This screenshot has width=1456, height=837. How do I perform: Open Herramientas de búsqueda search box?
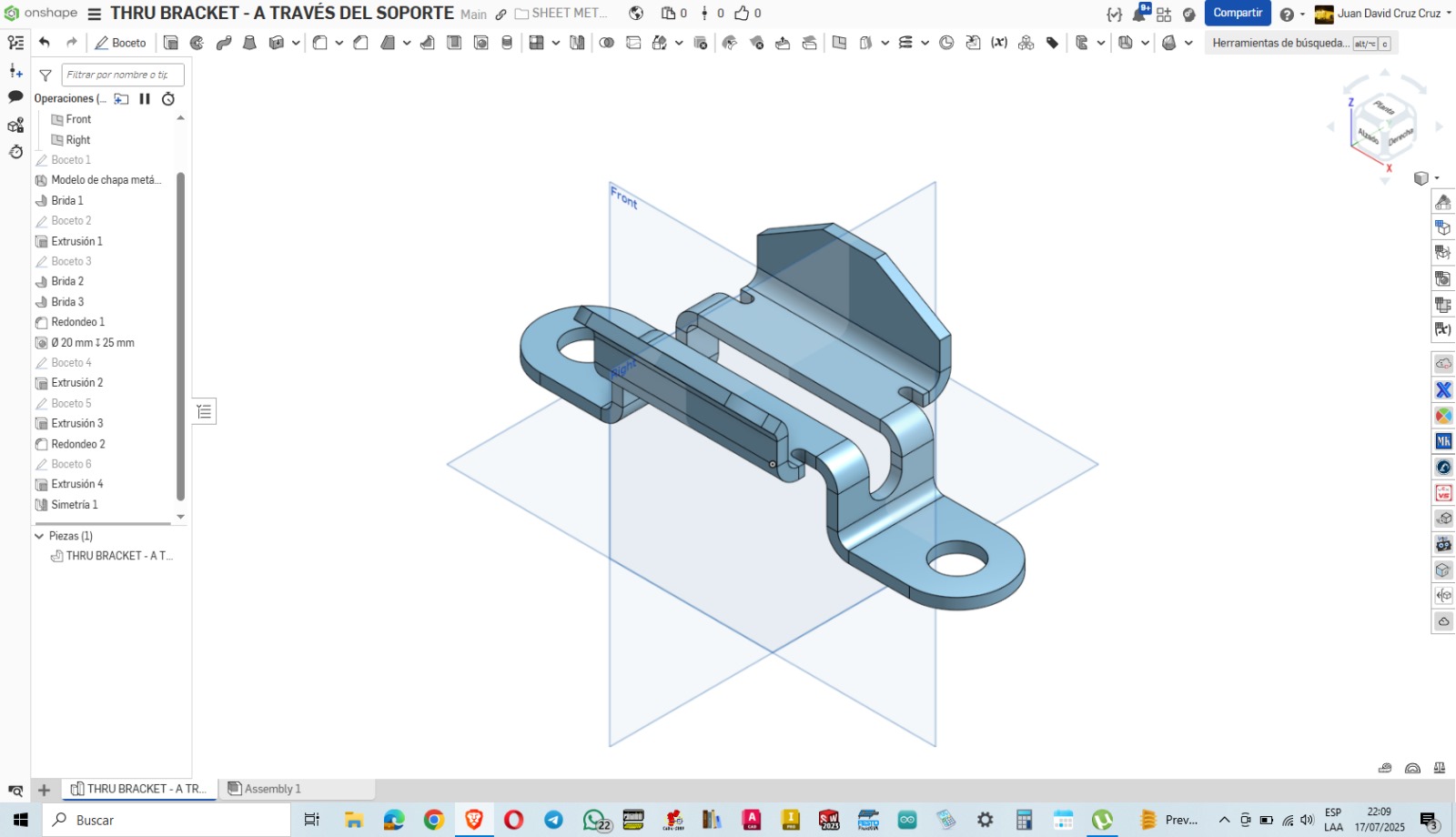pos(1301,43)
